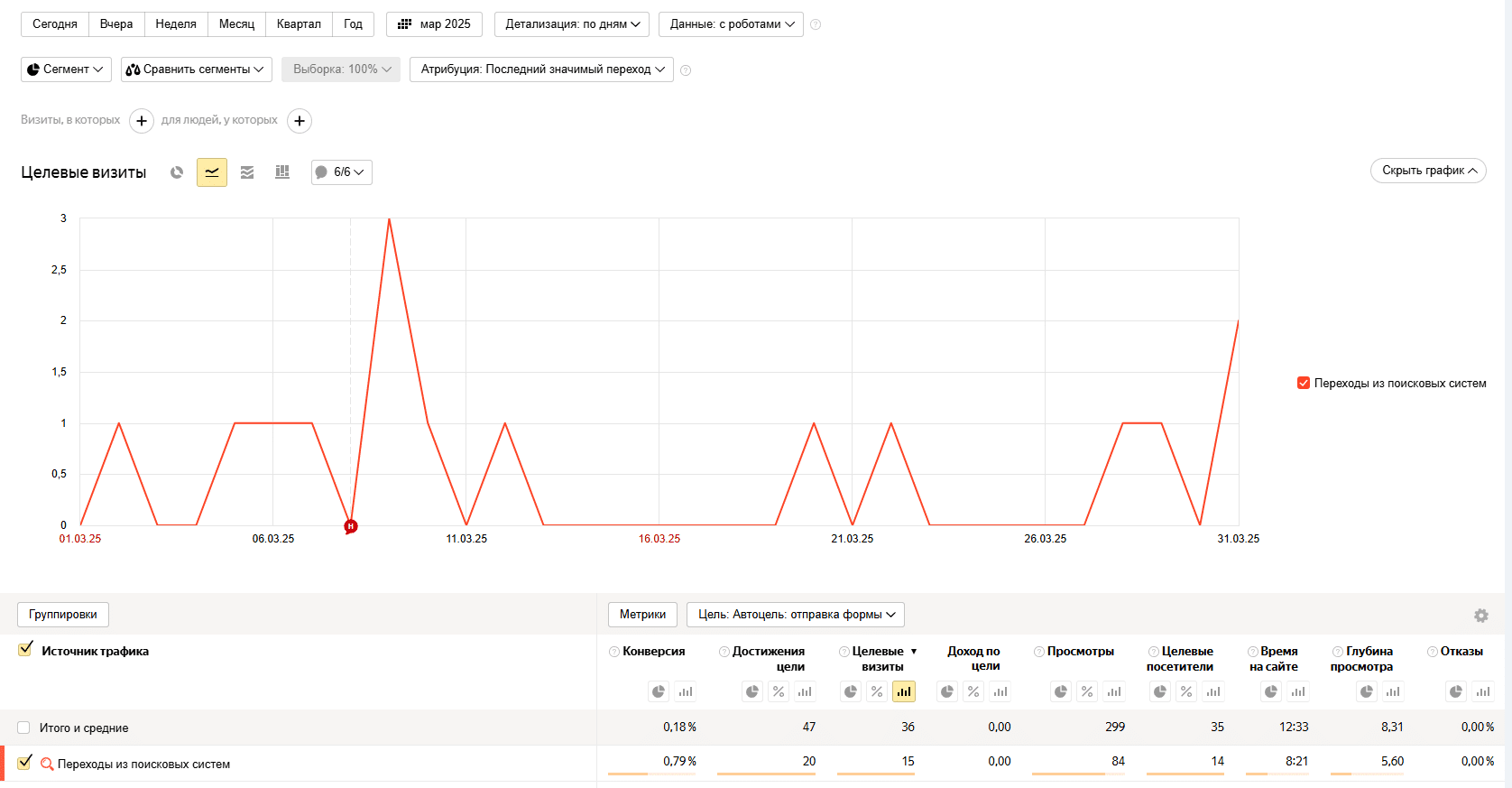Add a visit condition with plus button

pos(142,121)
